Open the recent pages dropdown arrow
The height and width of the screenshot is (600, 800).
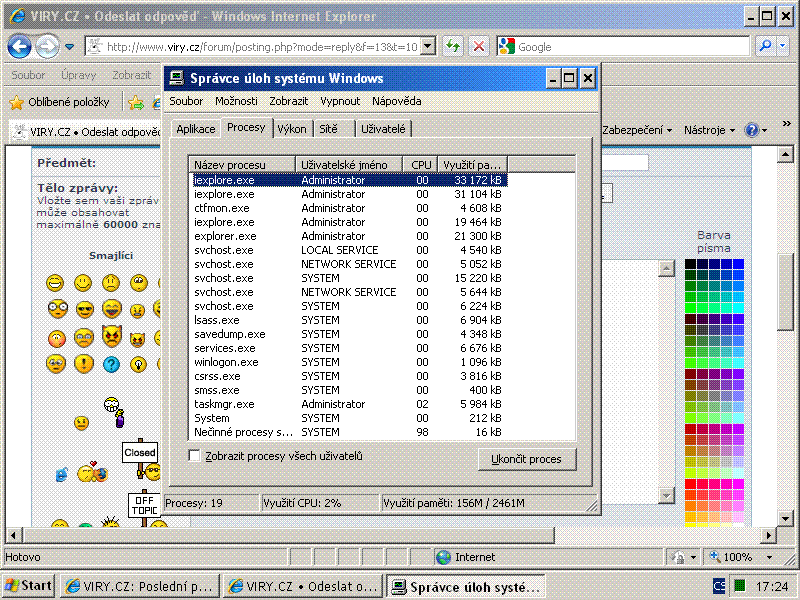tap(70, 47)
